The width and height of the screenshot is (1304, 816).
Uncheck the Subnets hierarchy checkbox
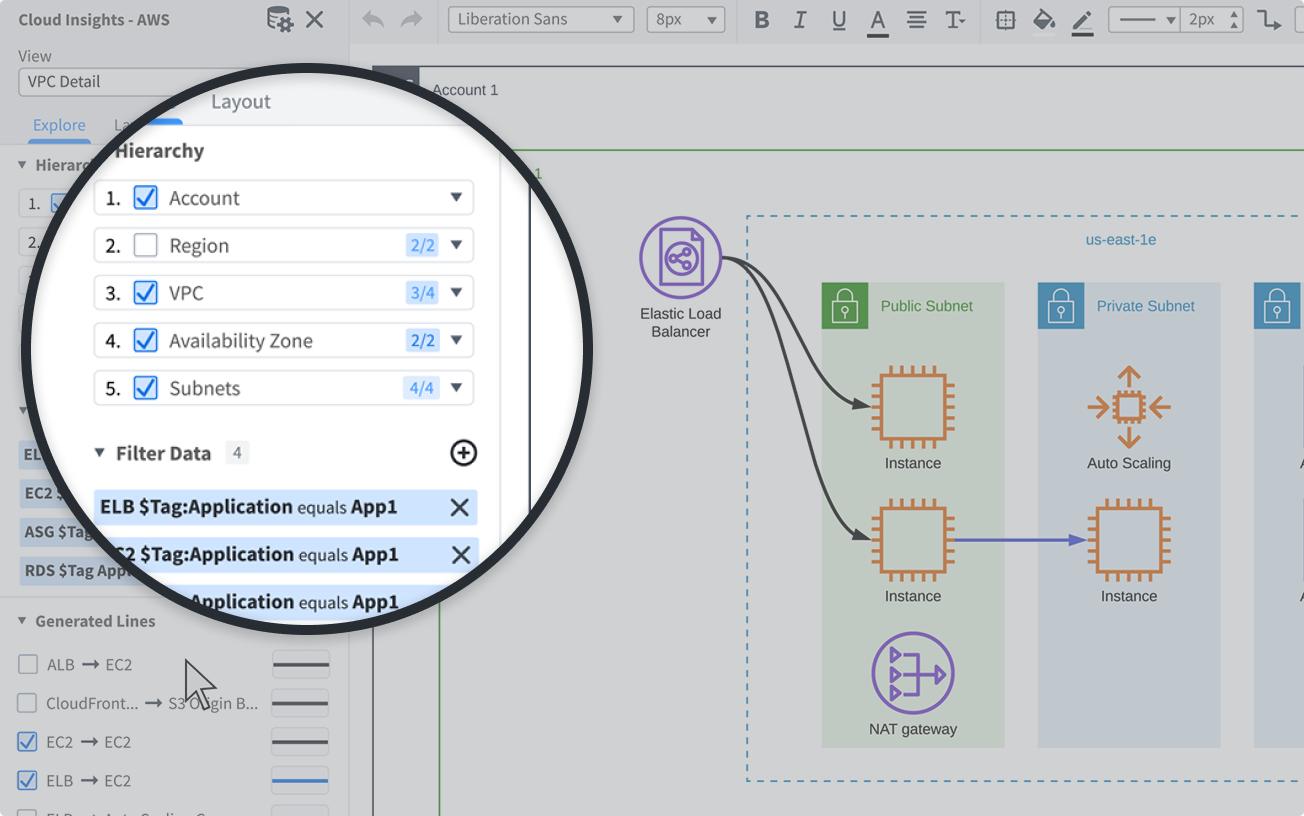coord(146,388)
